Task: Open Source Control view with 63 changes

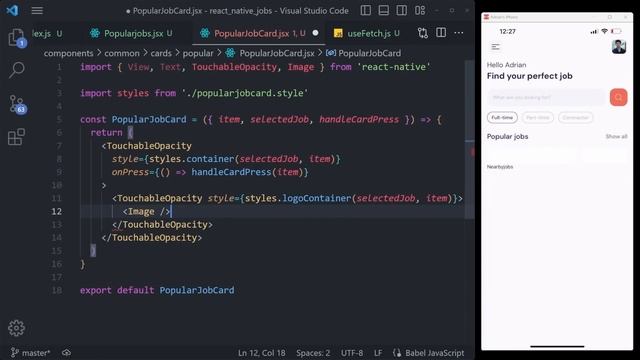Action: (17, 104)
